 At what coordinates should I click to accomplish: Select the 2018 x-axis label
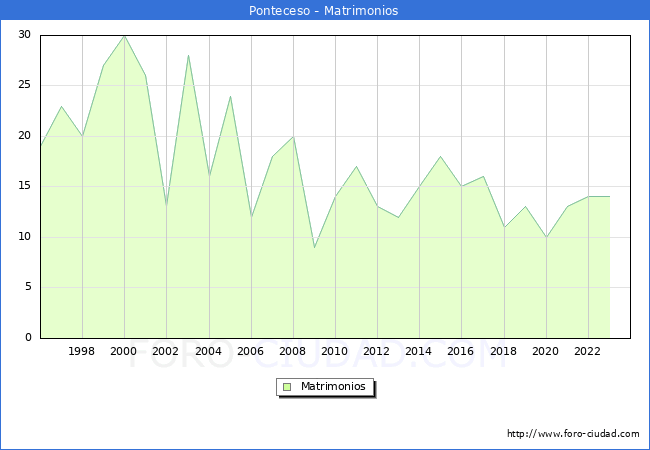[x=503, y=351]
